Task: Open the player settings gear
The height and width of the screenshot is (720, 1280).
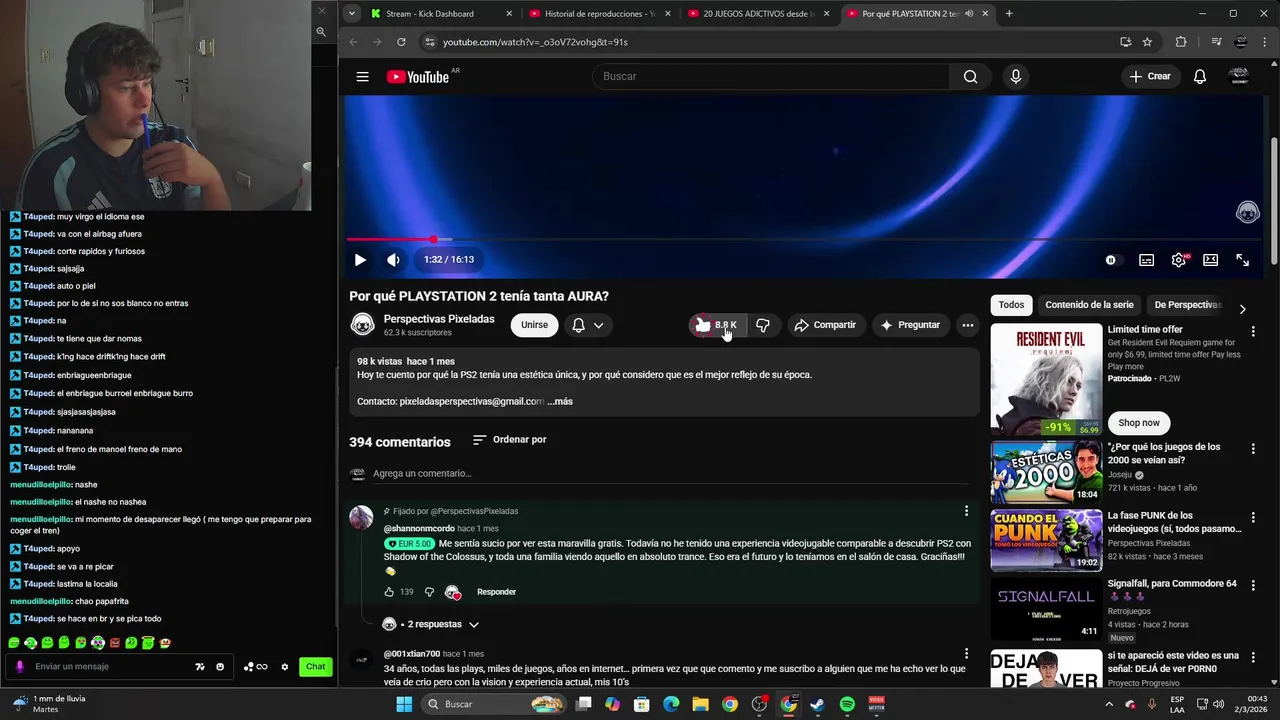Action: 1179,260
